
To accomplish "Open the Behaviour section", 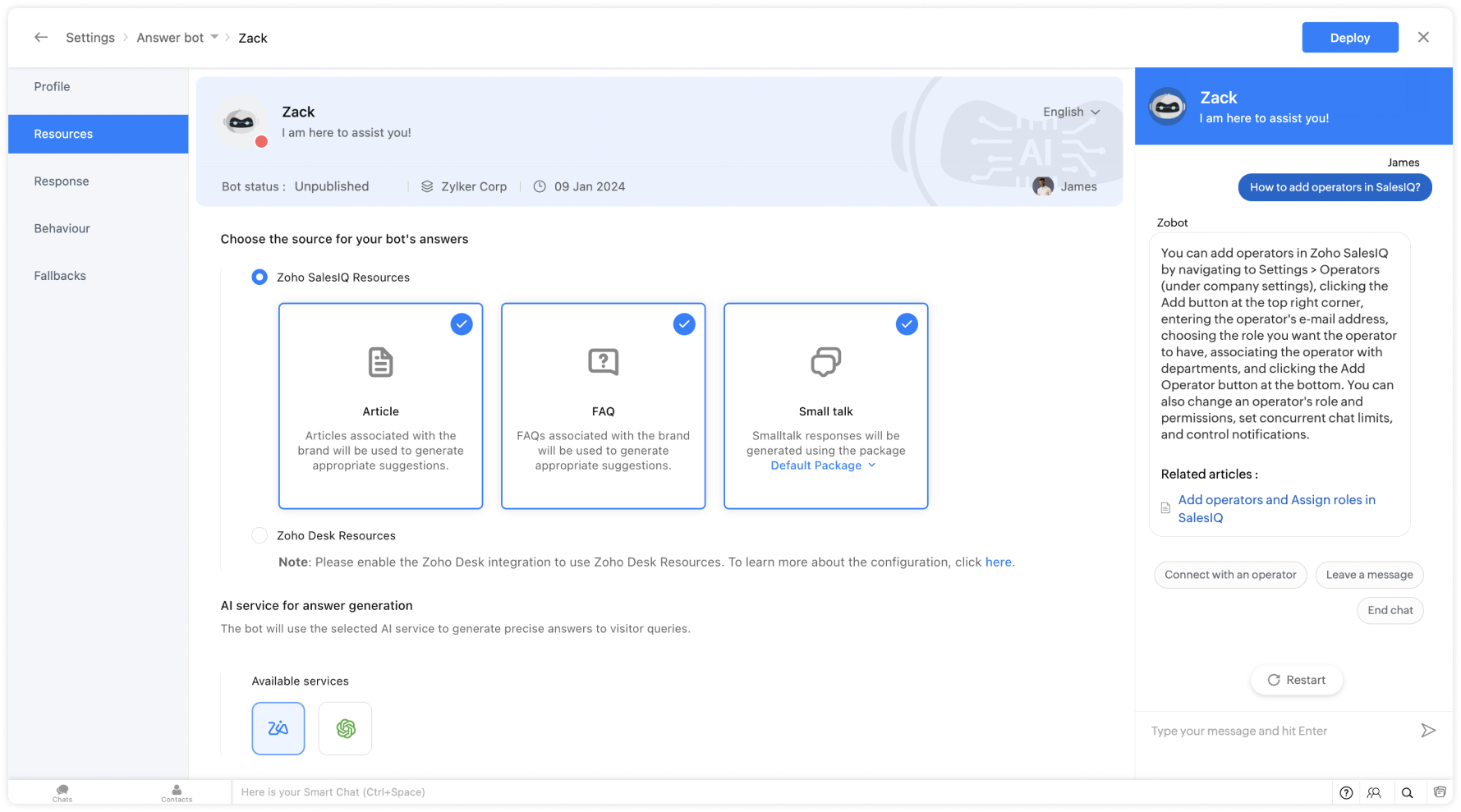I will coord(99,228).
